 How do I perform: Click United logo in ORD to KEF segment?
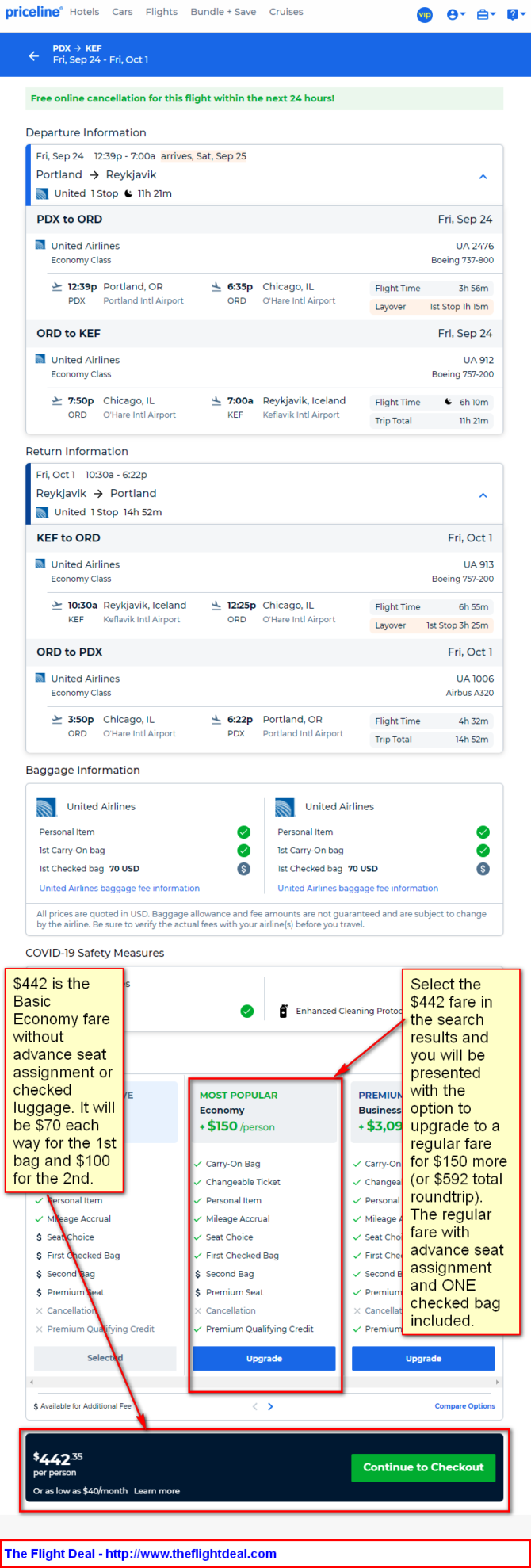pyautogui.click(x=40, y=359)
